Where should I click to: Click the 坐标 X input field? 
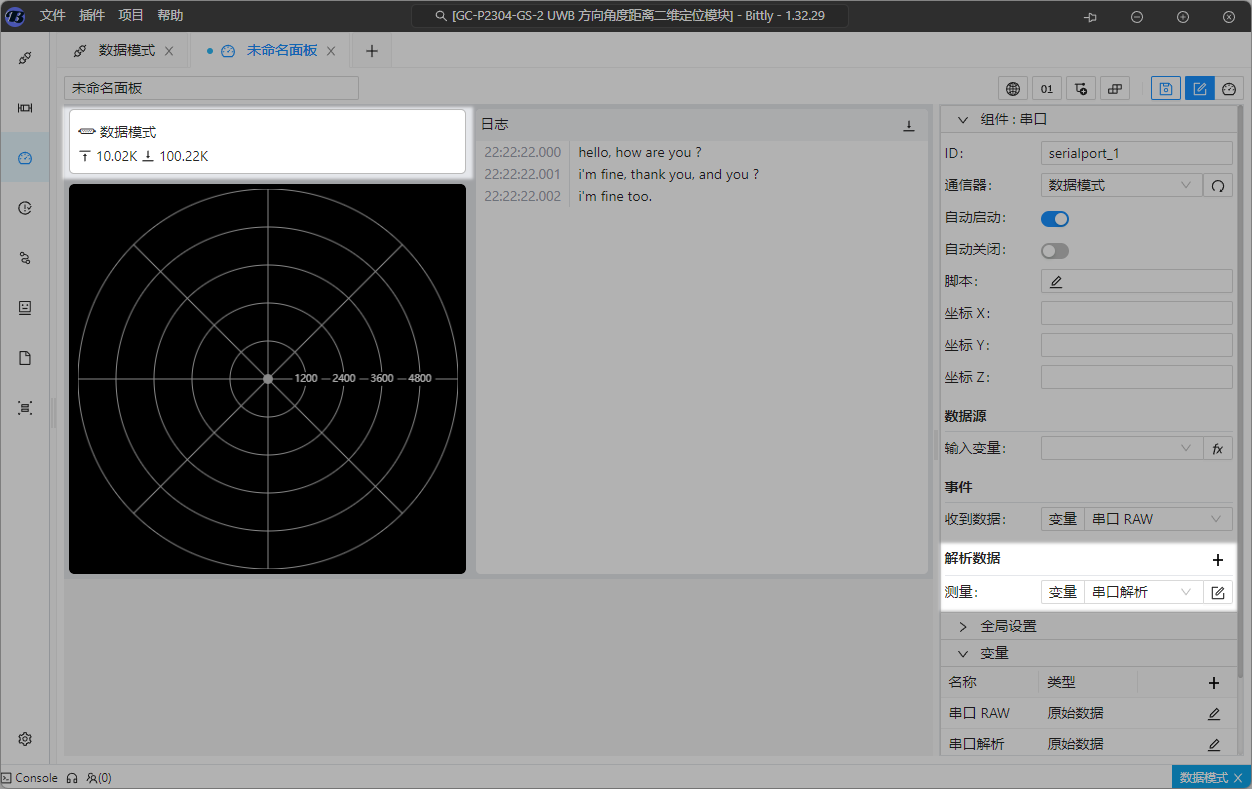click(1136, 313)
